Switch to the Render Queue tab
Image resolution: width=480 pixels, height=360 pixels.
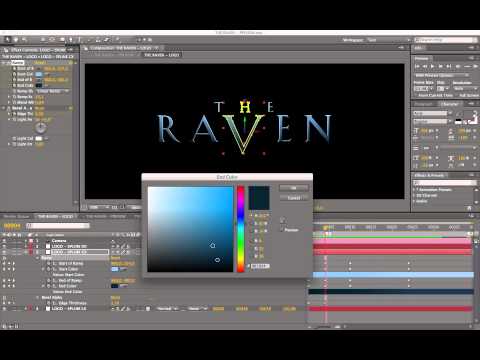16,217
